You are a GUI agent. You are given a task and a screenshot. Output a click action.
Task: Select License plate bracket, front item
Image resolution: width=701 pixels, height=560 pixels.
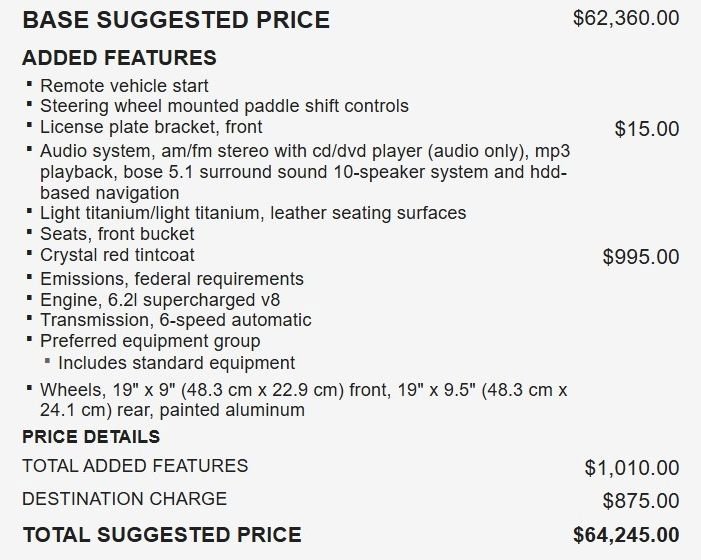[x=151, y=127]
